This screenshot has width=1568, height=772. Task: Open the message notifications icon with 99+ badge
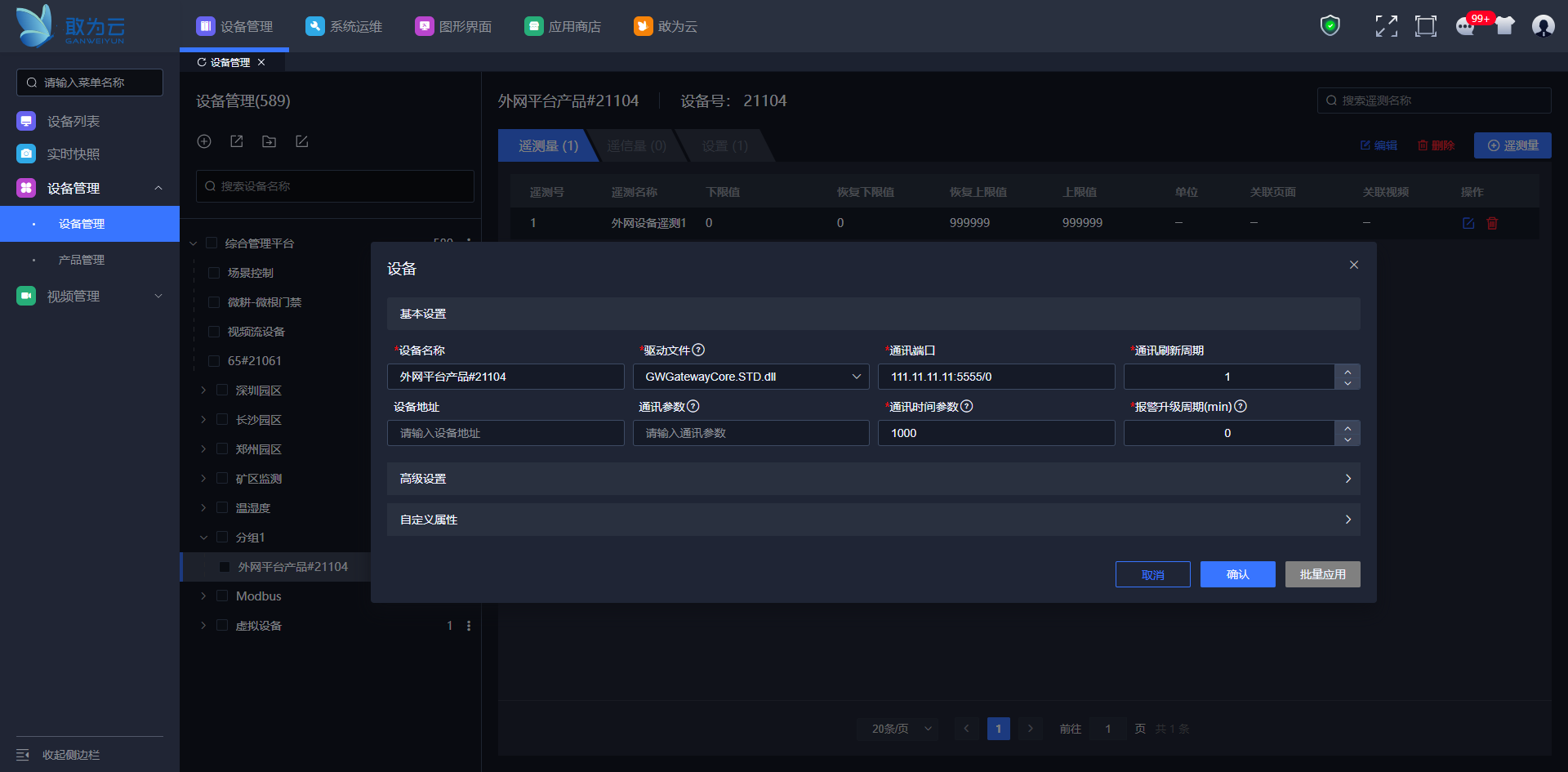pyautogui.click(x=1466, y=26)
